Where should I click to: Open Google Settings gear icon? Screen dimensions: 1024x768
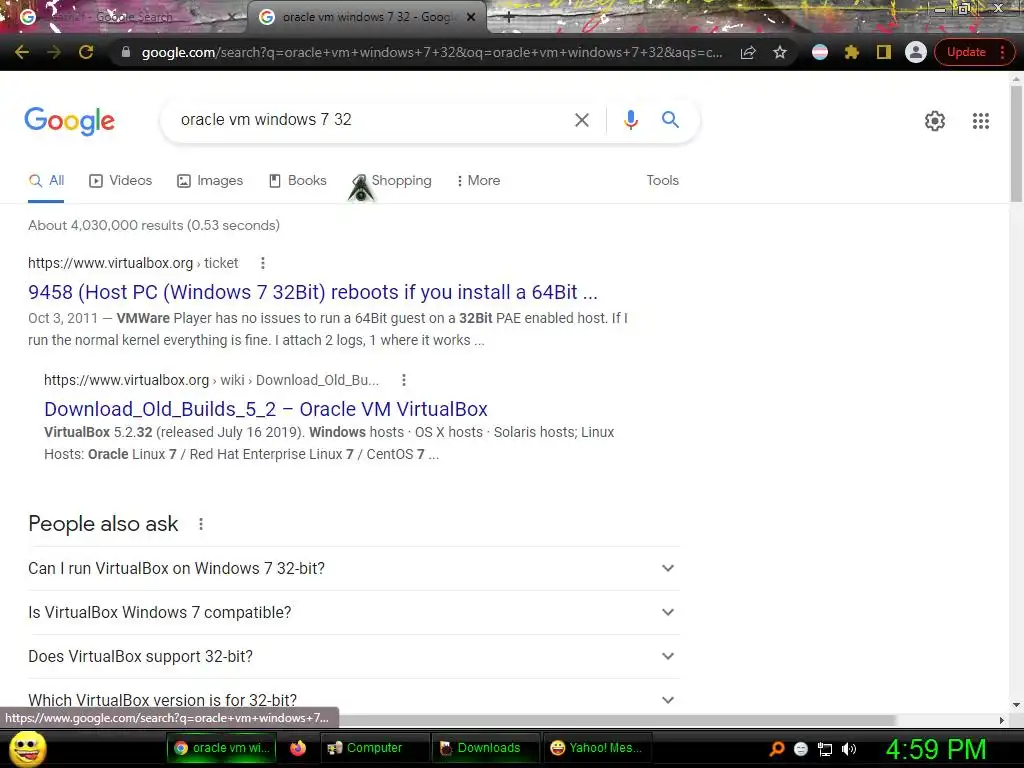(x=935, y=121)
